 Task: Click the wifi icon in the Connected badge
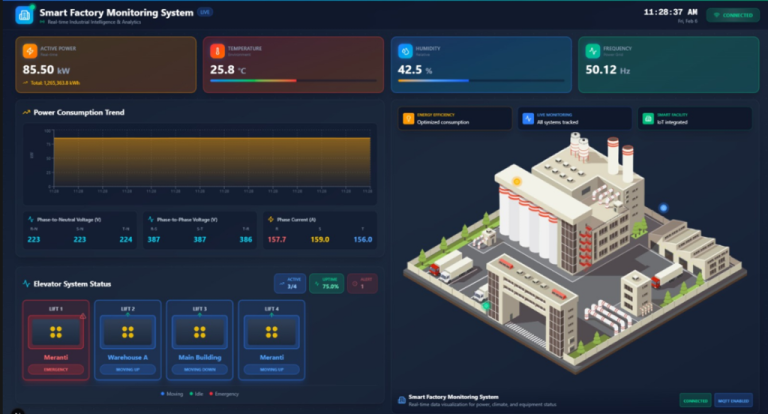coord(717,15)
